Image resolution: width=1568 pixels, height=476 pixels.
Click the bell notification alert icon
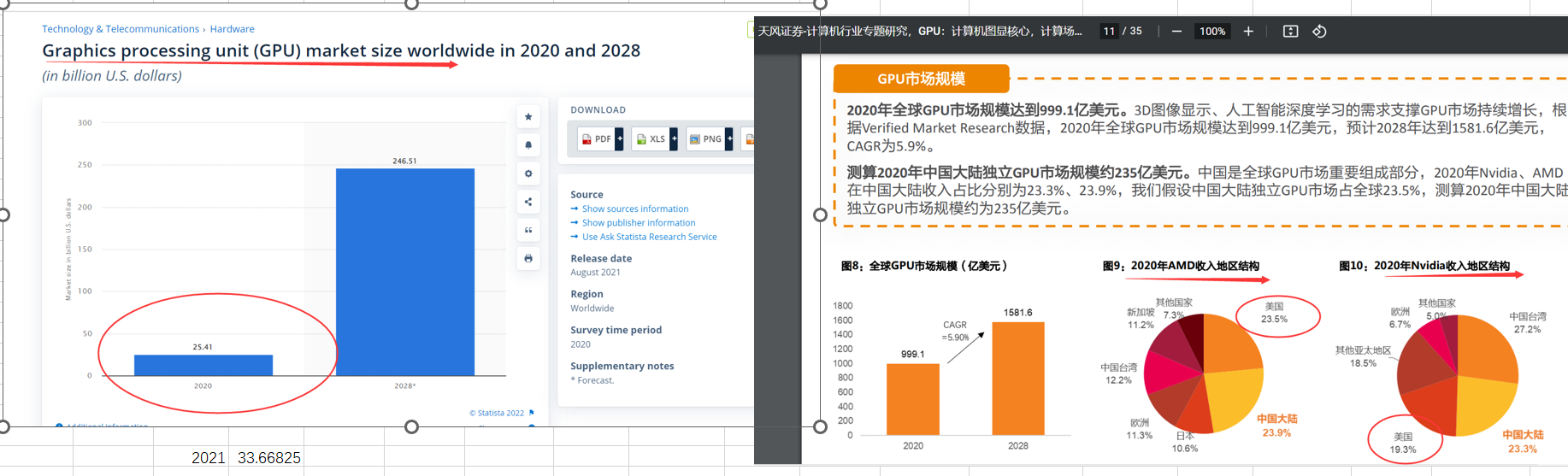(x=528, y=145)
